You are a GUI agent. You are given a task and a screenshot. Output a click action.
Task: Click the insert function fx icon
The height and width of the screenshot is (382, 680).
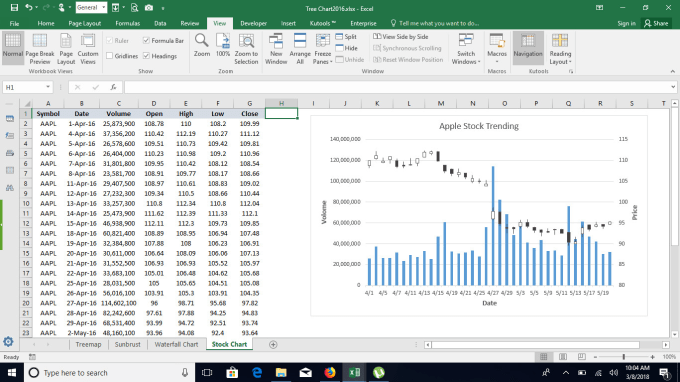click(113, 87)
